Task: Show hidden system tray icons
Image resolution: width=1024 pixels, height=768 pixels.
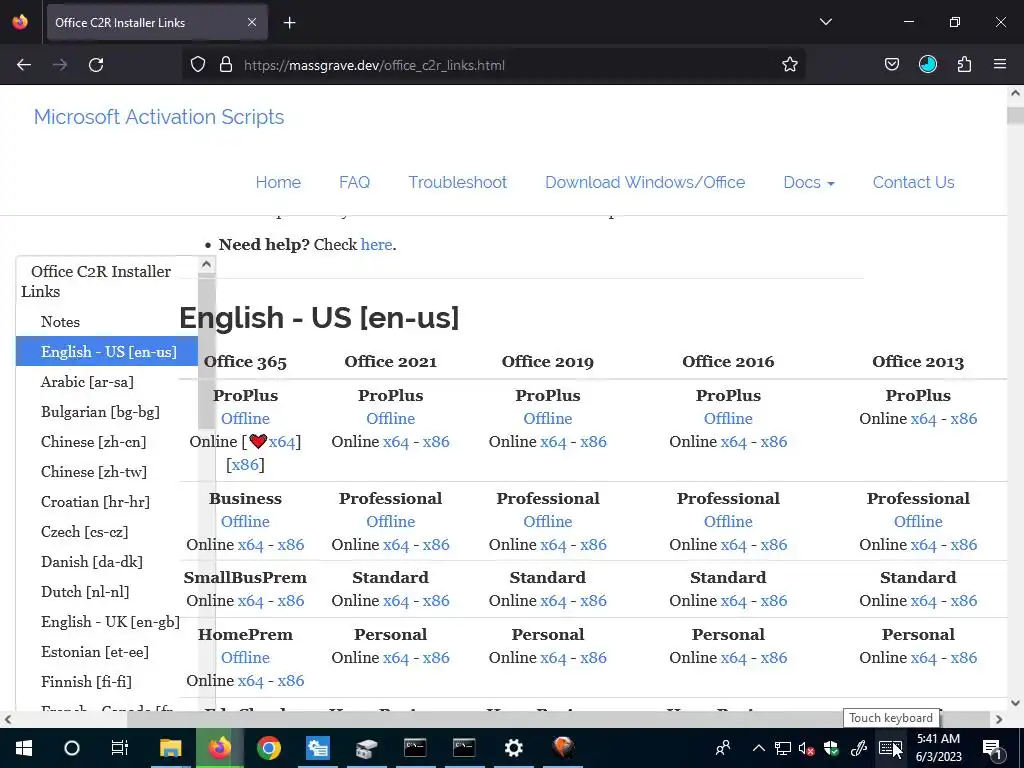Action: tap(759, 748)
